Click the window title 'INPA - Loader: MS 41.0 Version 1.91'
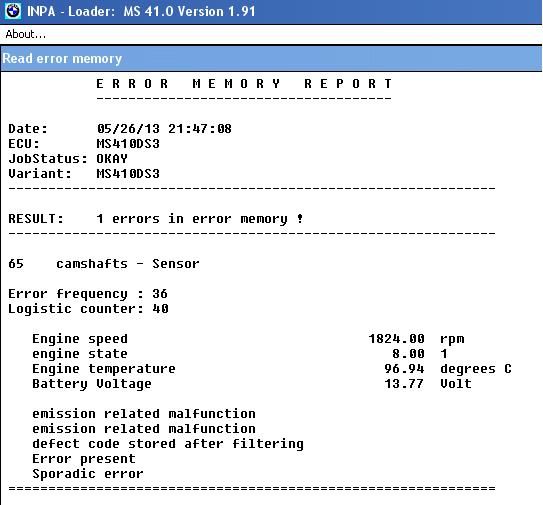This screenshot has width=543, height=505. click(x=141, y=11)
